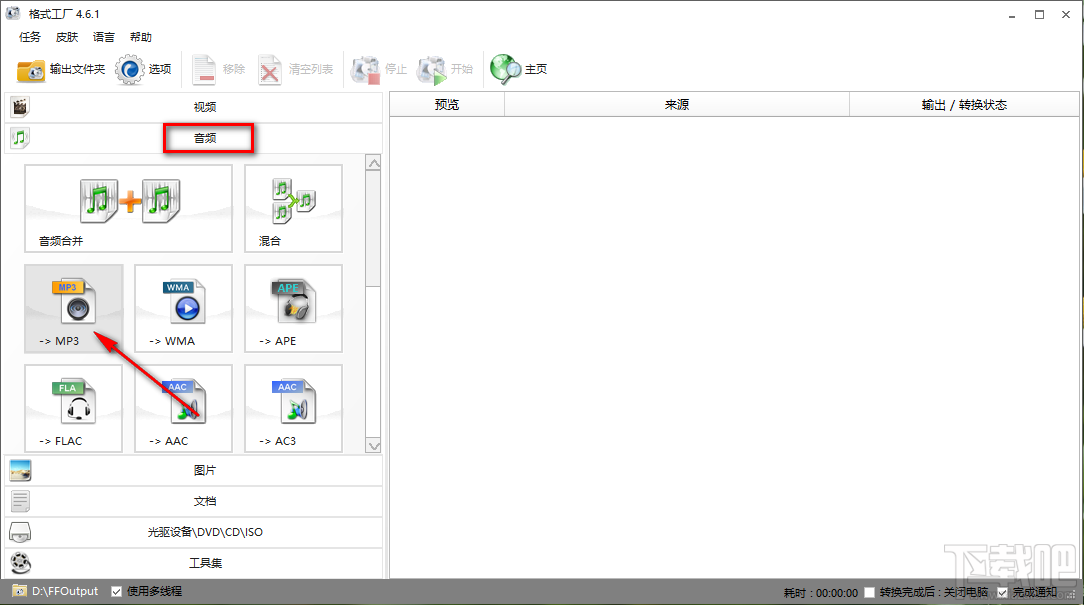Click the Stop conversion icon
The height and width of the screenshot is (605, 1084).
(x=365, y=70)
